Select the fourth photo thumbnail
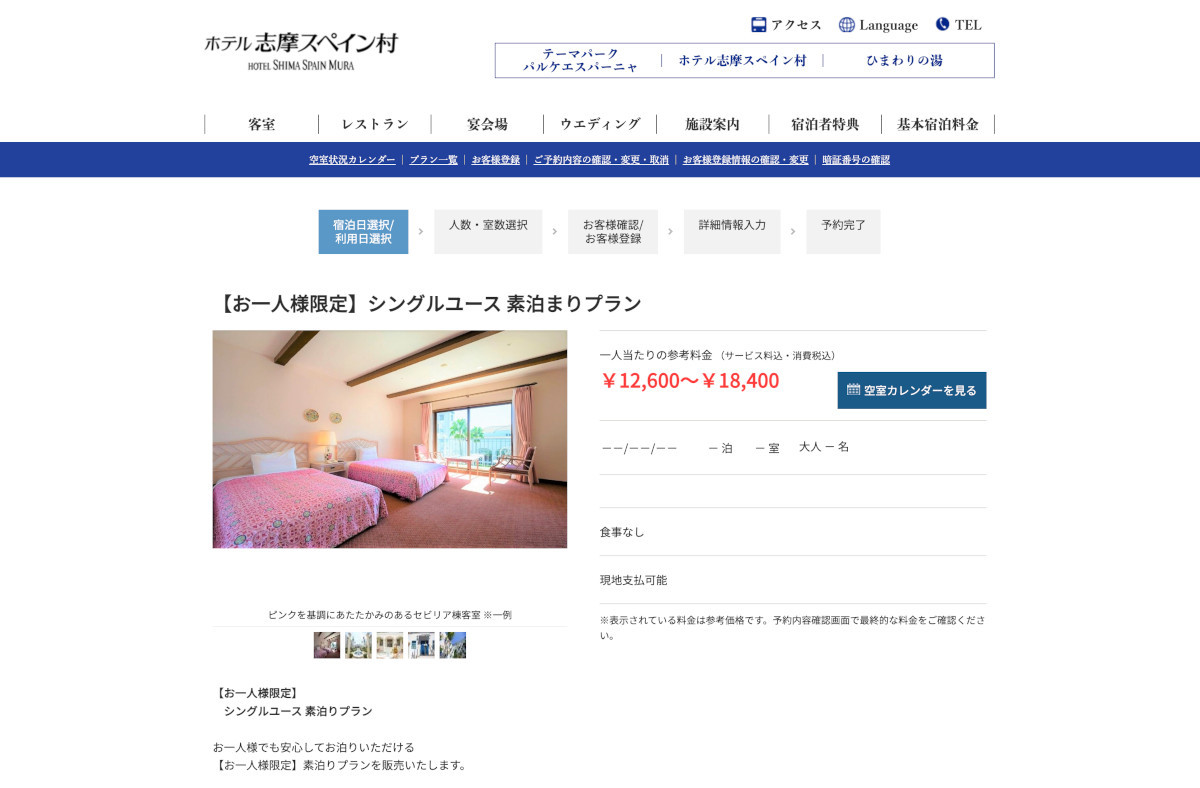The width and height of the screenshot is (1200, 788). coord(421,645)
